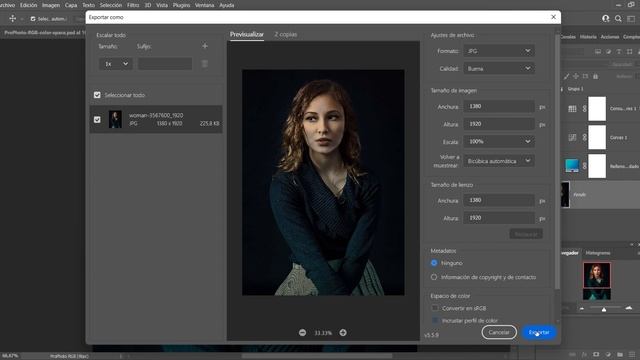Toggle the Seleccionar todo checkbox
Image resolution: width=640 pixels, height=360 pixels.
click(97, 95)
